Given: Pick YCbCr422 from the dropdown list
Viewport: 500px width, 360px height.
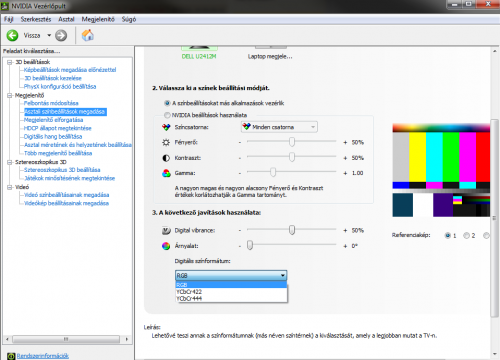Looking at the screenshot, I should 231,291.
